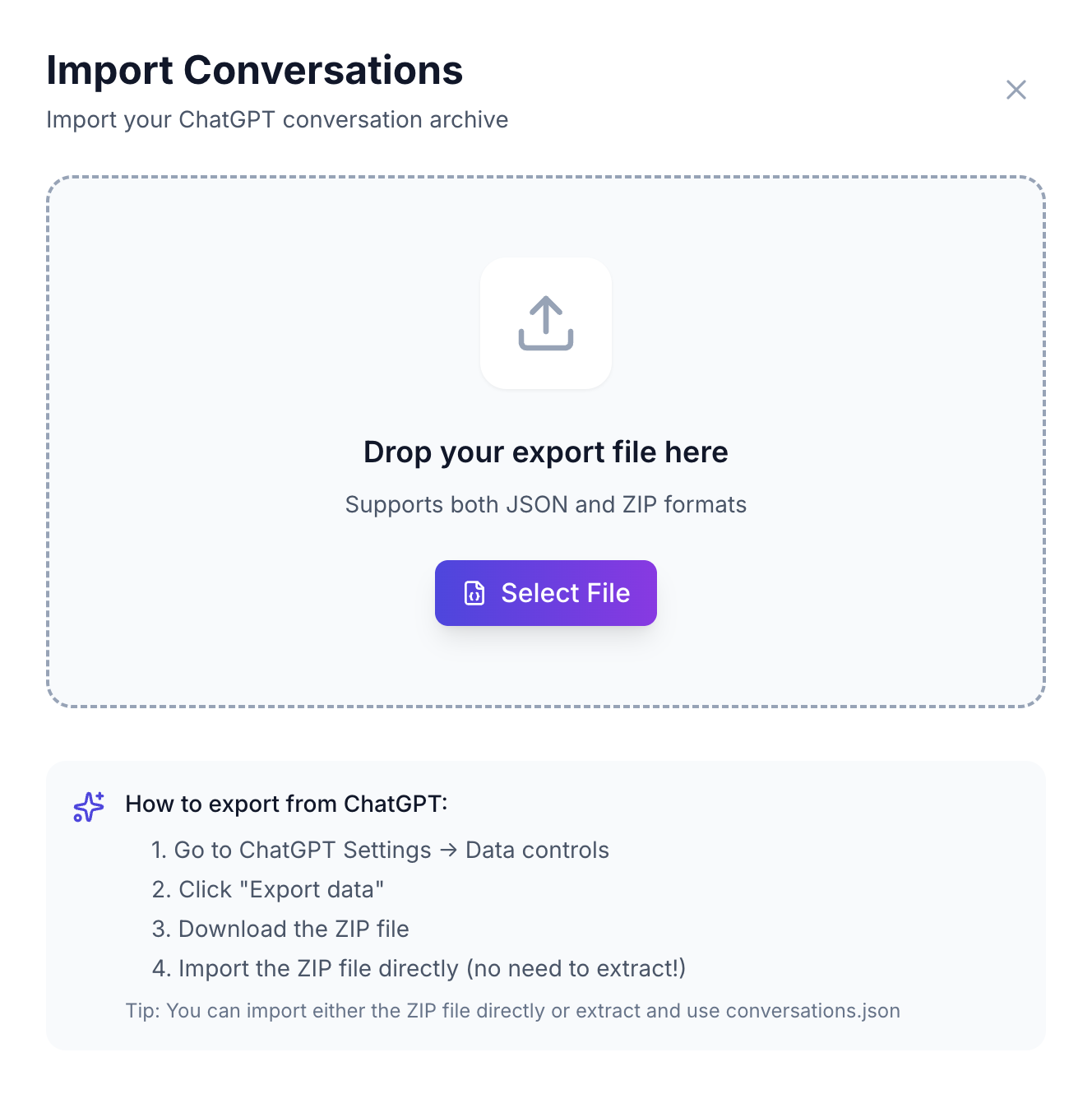Click the rounded upload icon tile above the heading
Image resolution: width=1092 pixels, height=1094 pixels.
[x=545, y=323]
